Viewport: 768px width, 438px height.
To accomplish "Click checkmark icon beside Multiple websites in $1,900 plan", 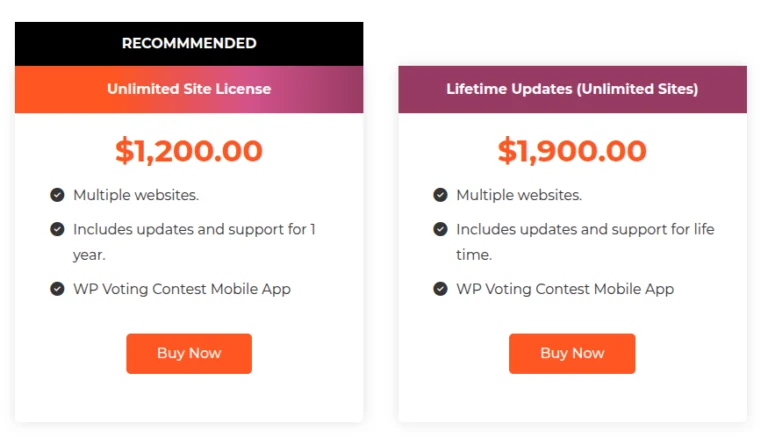I will 440,195.
